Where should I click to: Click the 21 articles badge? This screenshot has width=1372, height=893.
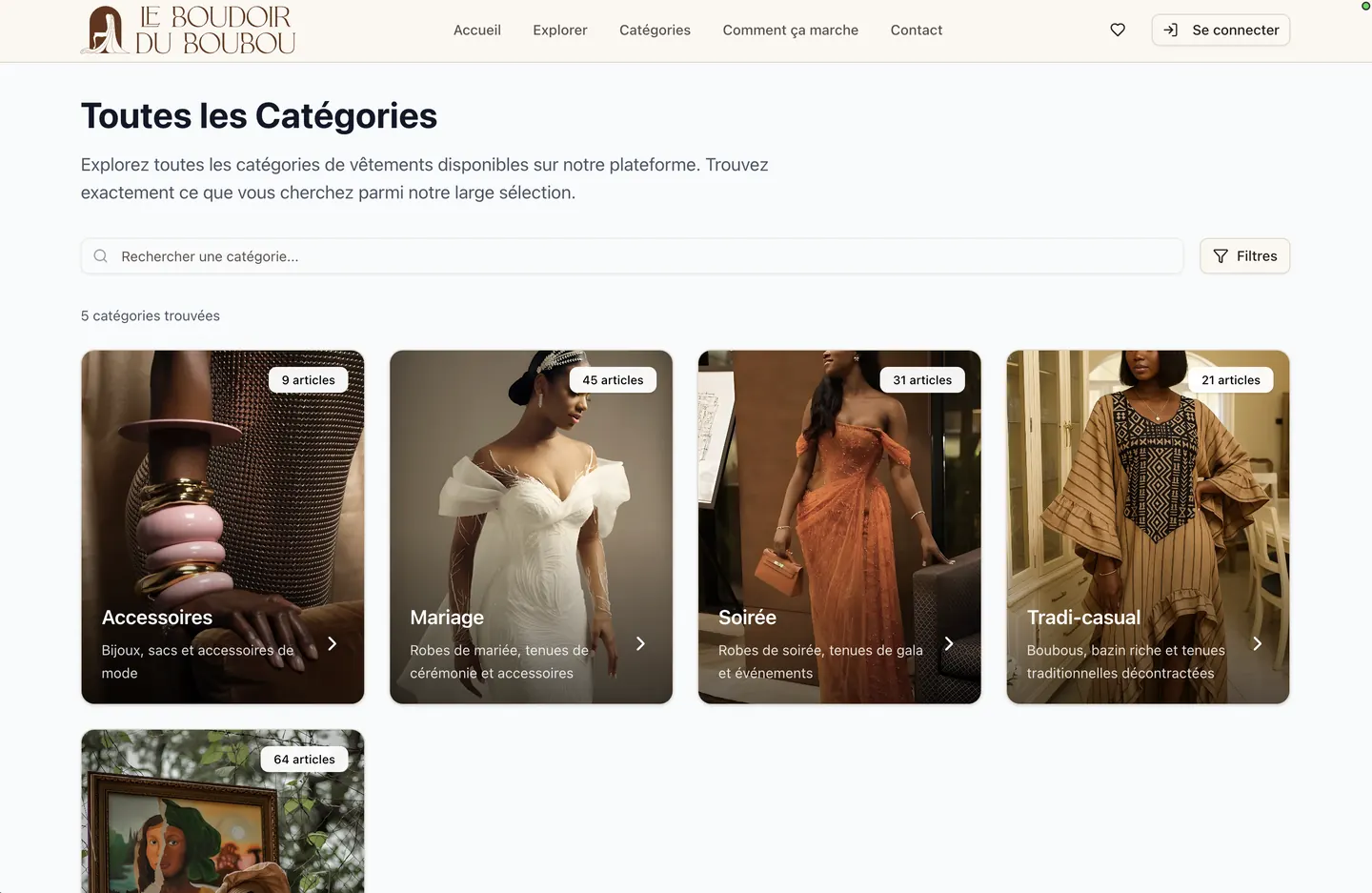[1231, 380]
